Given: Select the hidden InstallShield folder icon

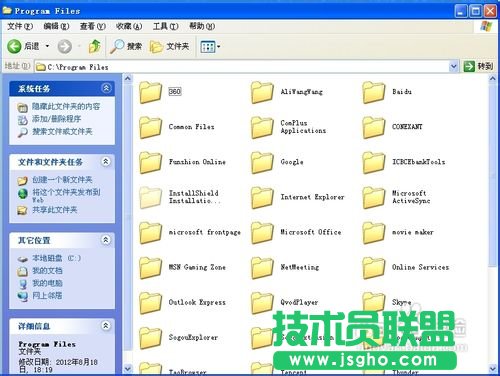Looking at the screenshot, I should (x=150, y=197).
